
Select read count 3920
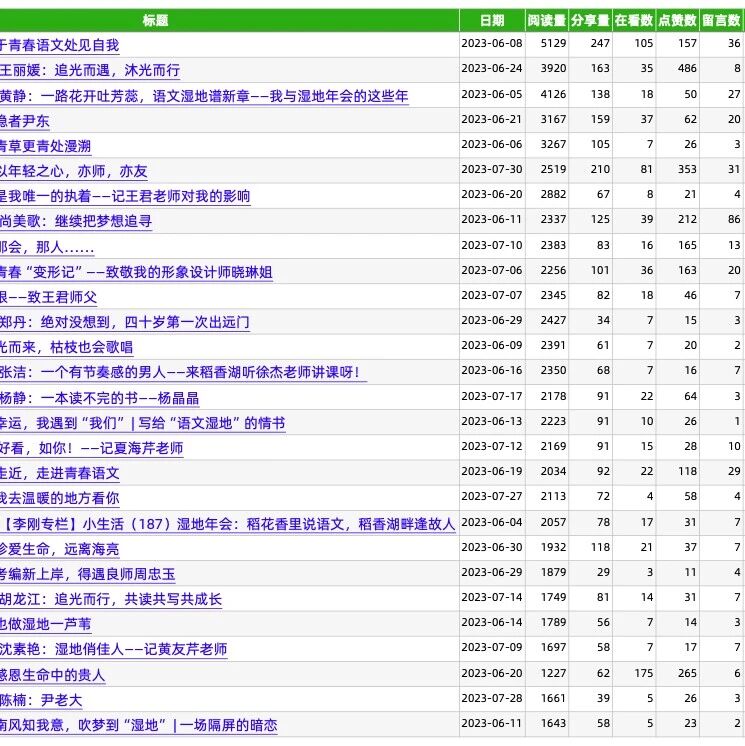pyautogui.click(x=553, y=69)
